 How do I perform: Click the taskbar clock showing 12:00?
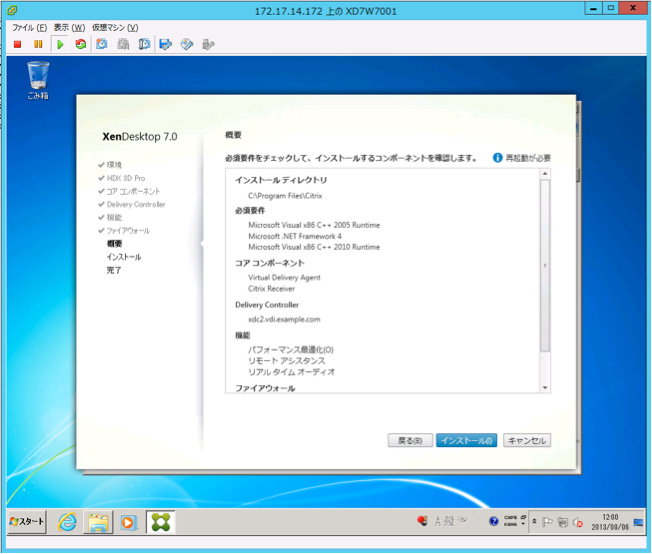[610, 522]
